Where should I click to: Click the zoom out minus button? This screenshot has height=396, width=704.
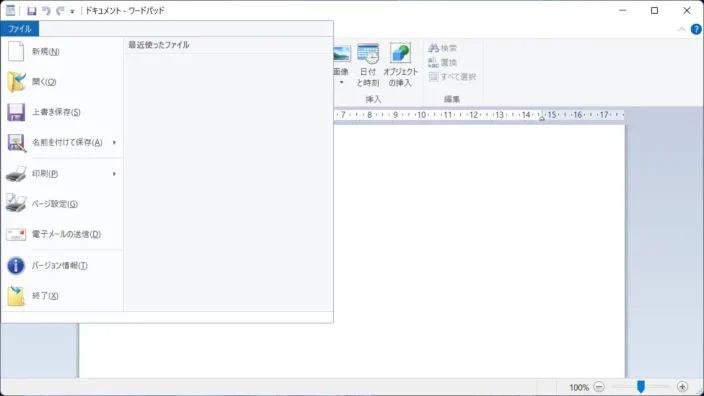click(598, 387)
